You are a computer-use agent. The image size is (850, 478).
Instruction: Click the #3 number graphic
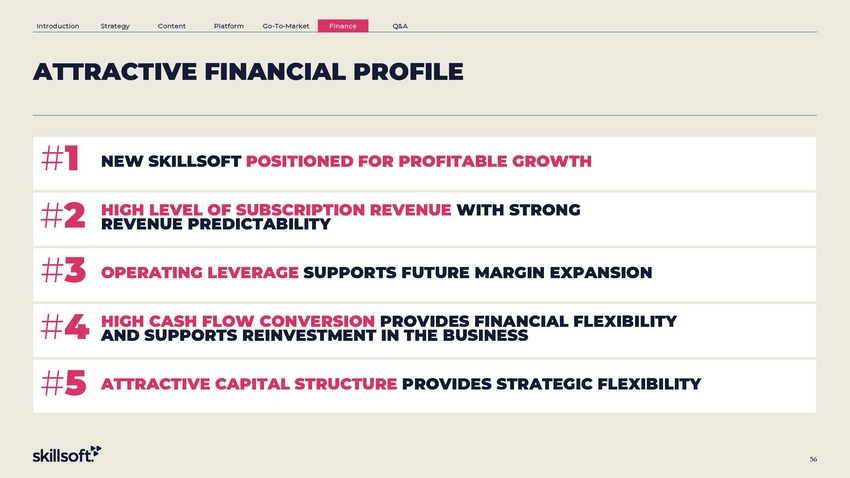pos(63,270)
